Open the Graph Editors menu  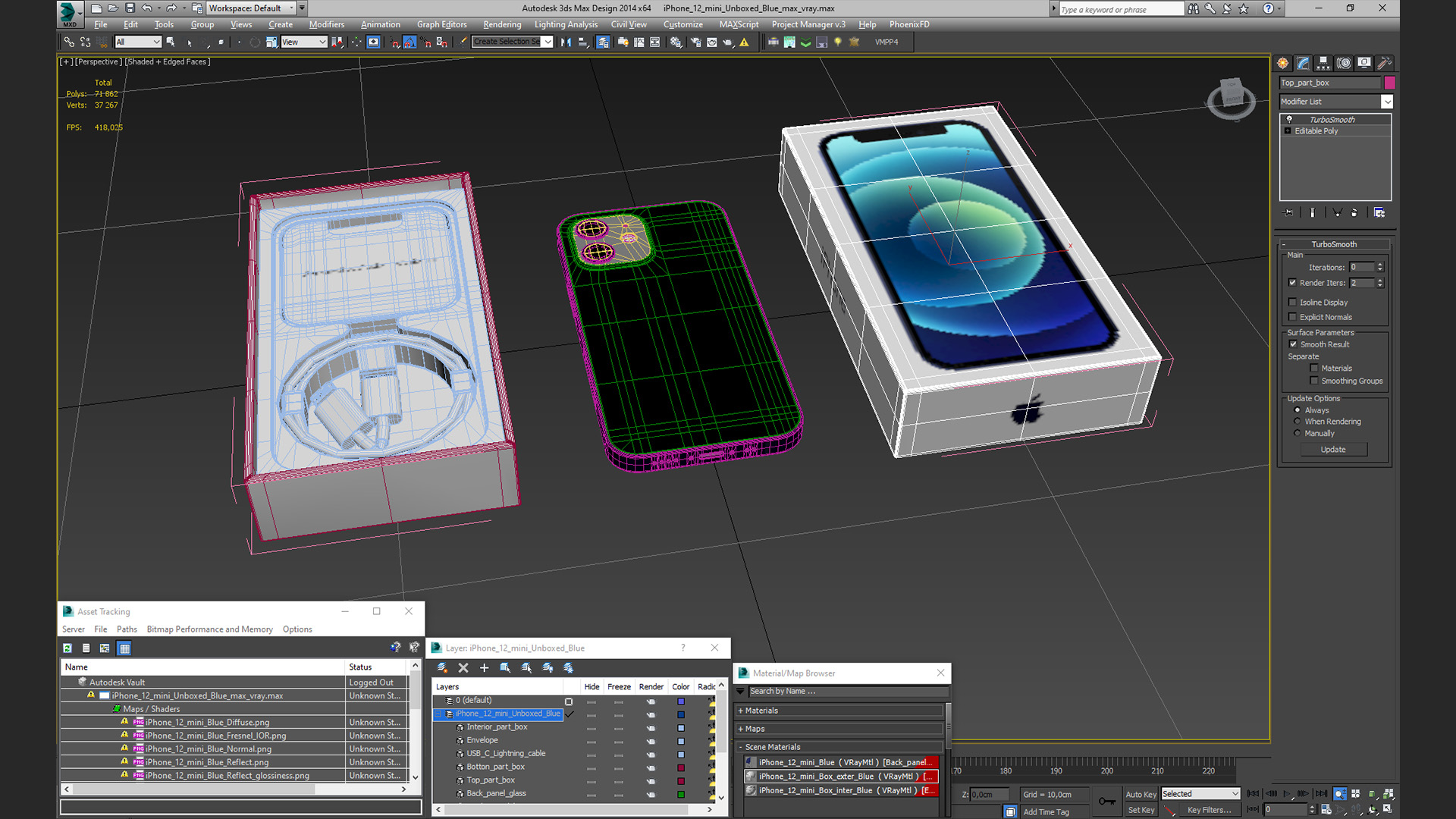click(x=441, y=24)
